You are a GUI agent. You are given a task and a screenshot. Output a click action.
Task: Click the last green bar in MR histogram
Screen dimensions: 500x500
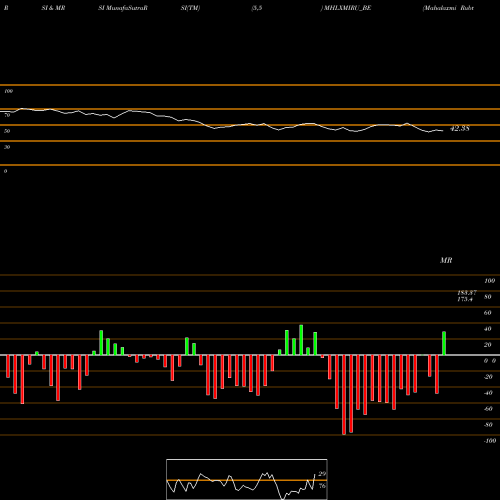444,343
